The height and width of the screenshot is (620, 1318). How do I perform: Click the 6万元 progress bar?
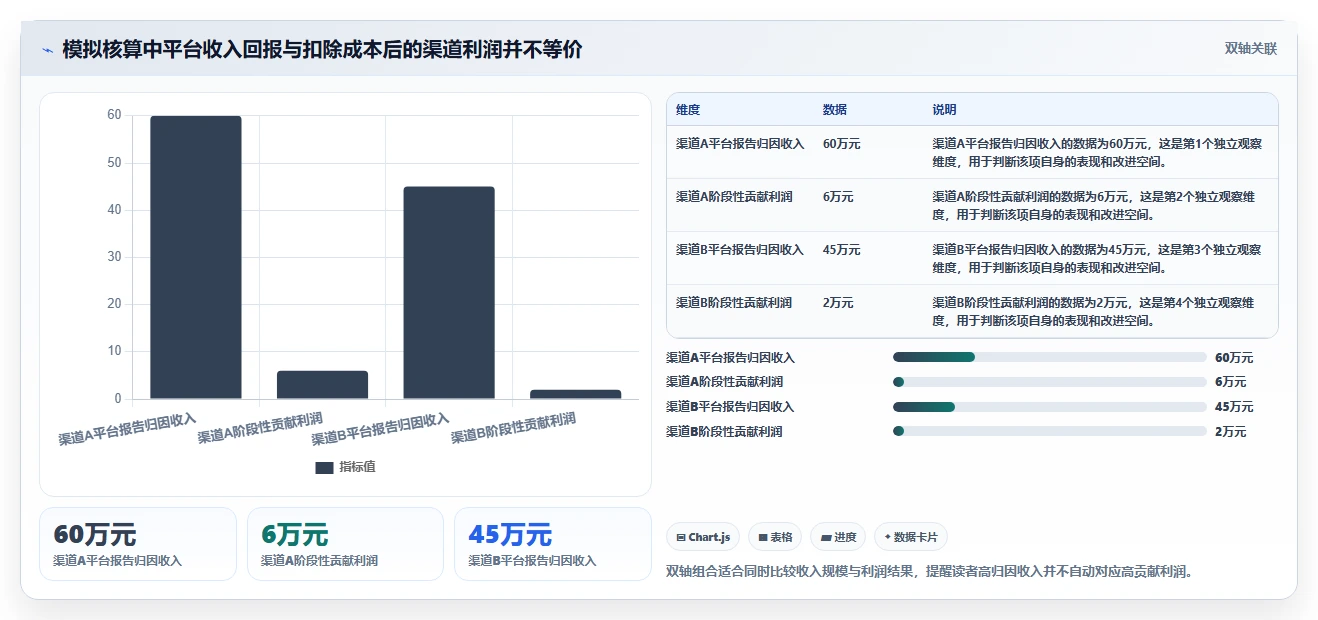[x=1050, y=382]
